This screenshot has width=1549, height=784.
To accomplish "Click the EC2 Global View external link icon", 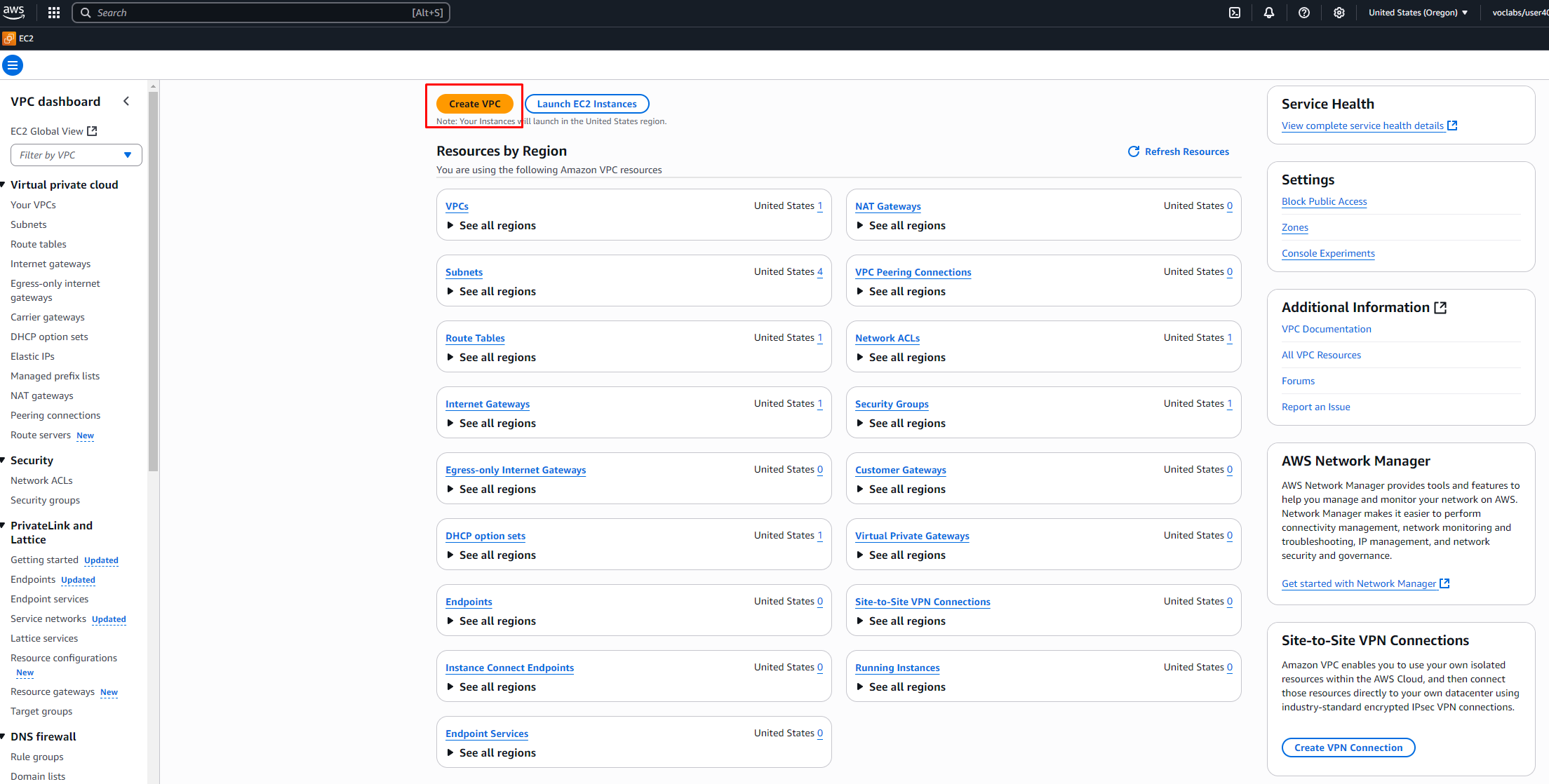I will (x=92, y=131).
